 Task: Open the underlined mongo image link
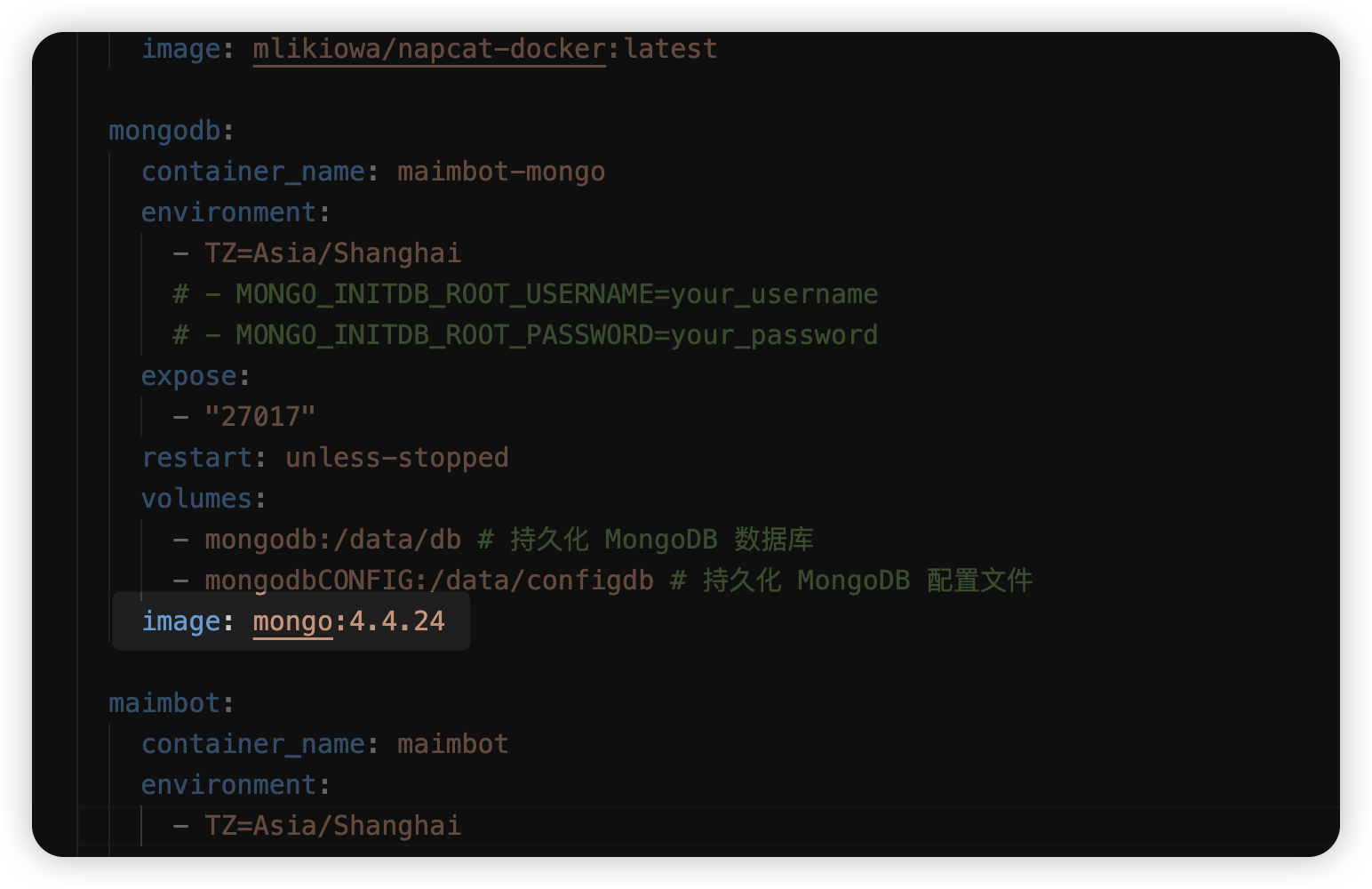point(292,621)
